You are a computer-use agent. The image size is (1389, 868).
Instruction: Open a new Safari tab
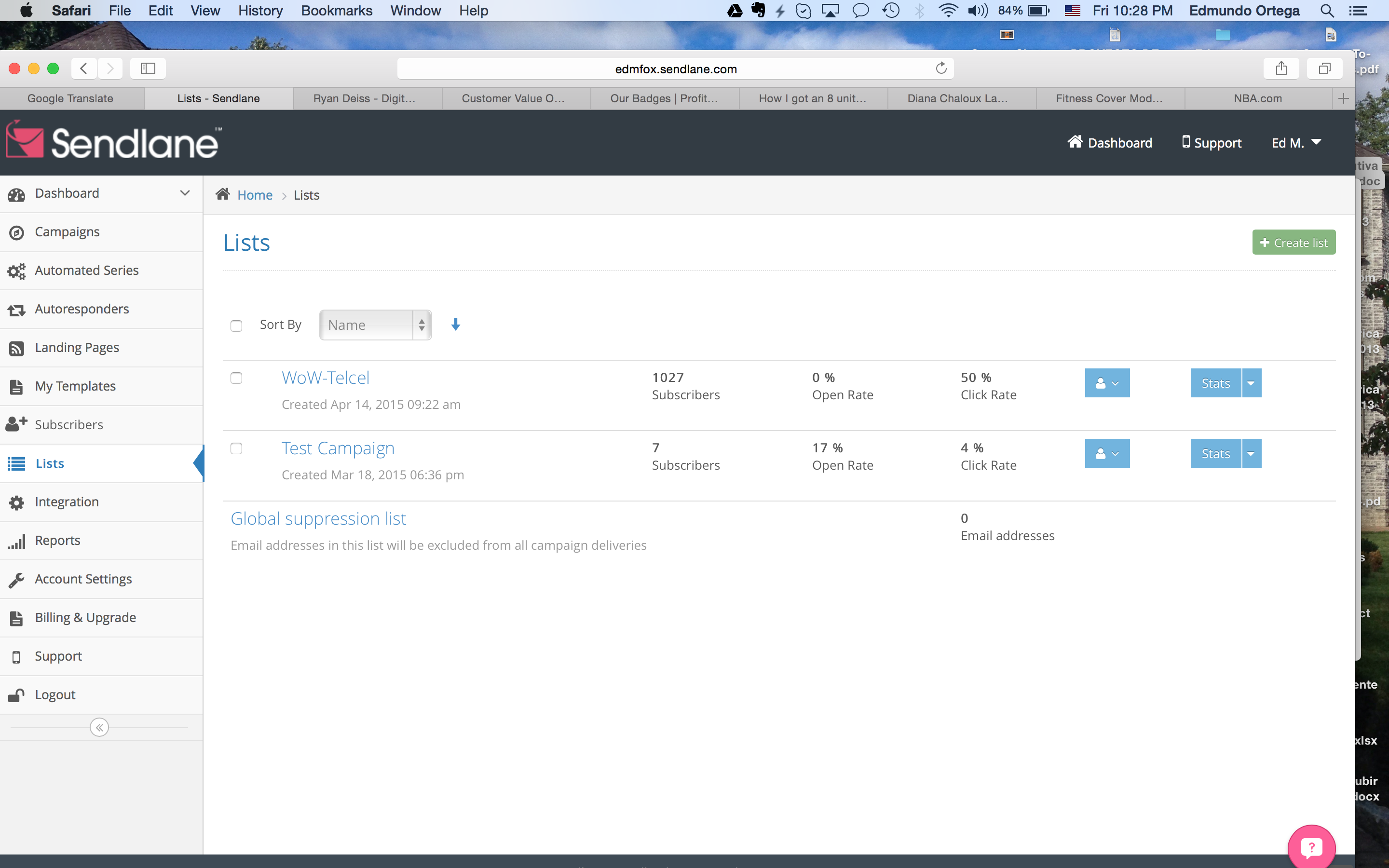click(1344, 98)
